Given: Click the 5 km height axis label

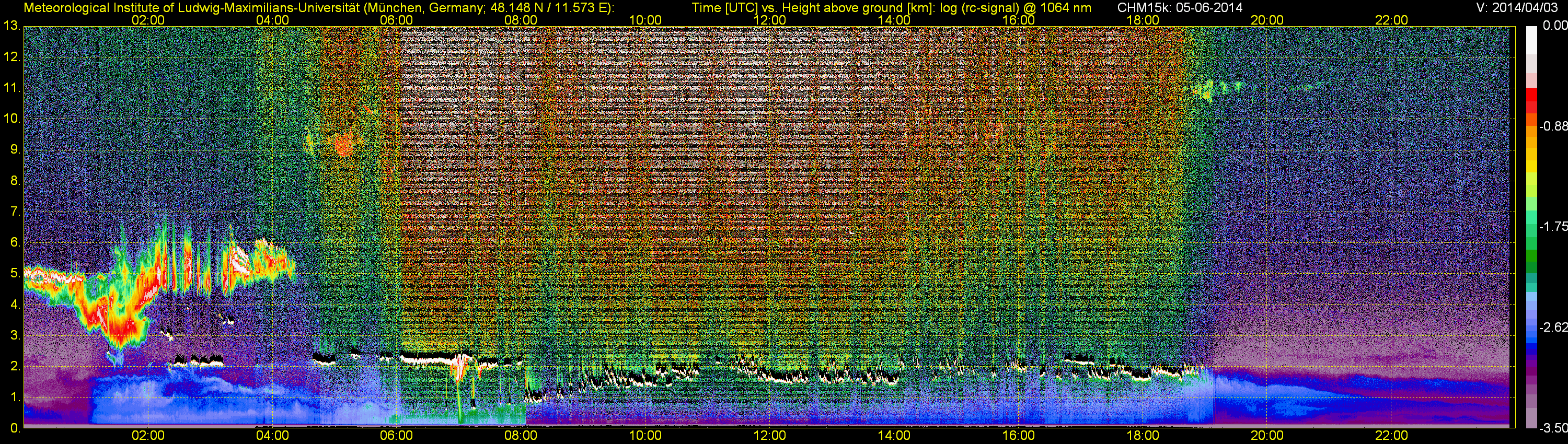Looking at the screenshot, I should coord(15,274).
